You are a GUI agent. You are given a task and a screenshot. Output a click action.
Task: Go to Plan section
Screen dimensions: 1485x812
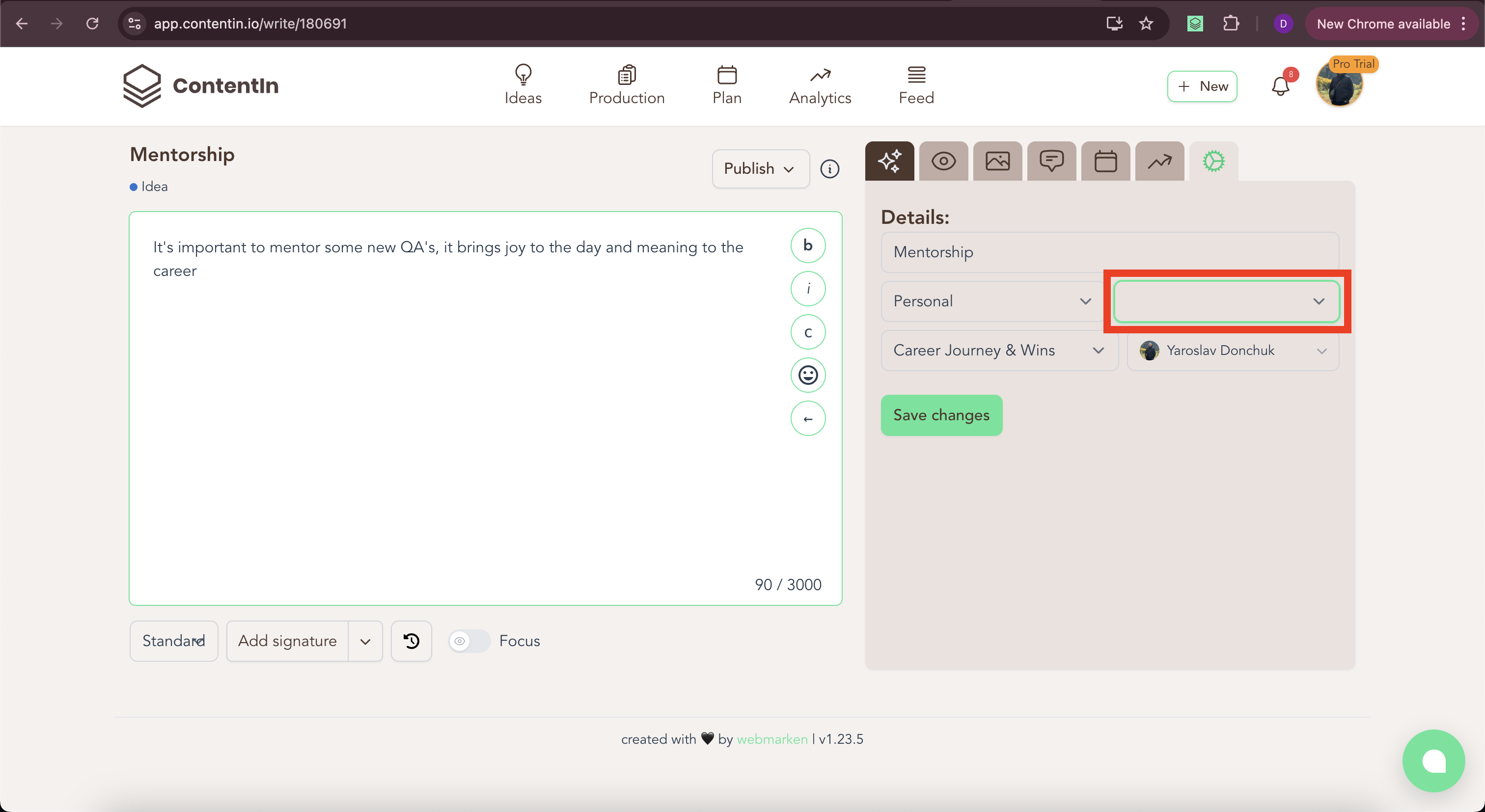click(x=727, y=85)
